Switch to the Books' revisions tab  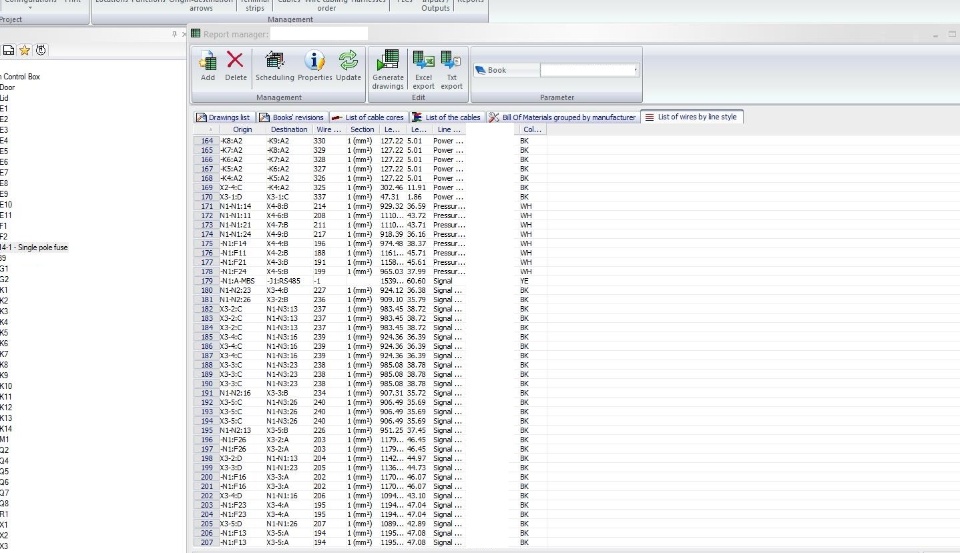[x=291, y=117]
